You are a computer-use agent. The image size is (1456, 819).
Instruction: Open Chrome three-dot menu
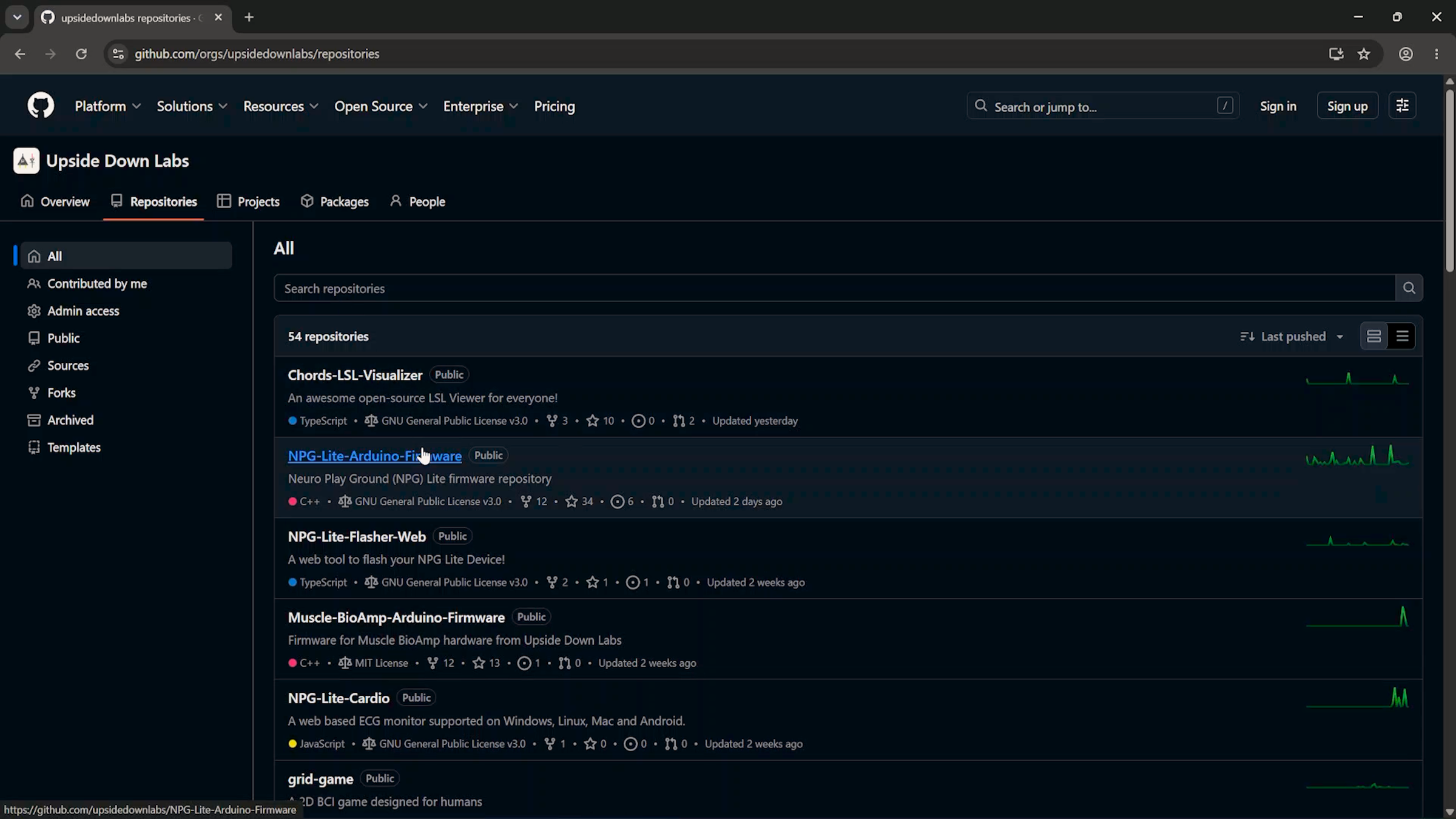1436,54
